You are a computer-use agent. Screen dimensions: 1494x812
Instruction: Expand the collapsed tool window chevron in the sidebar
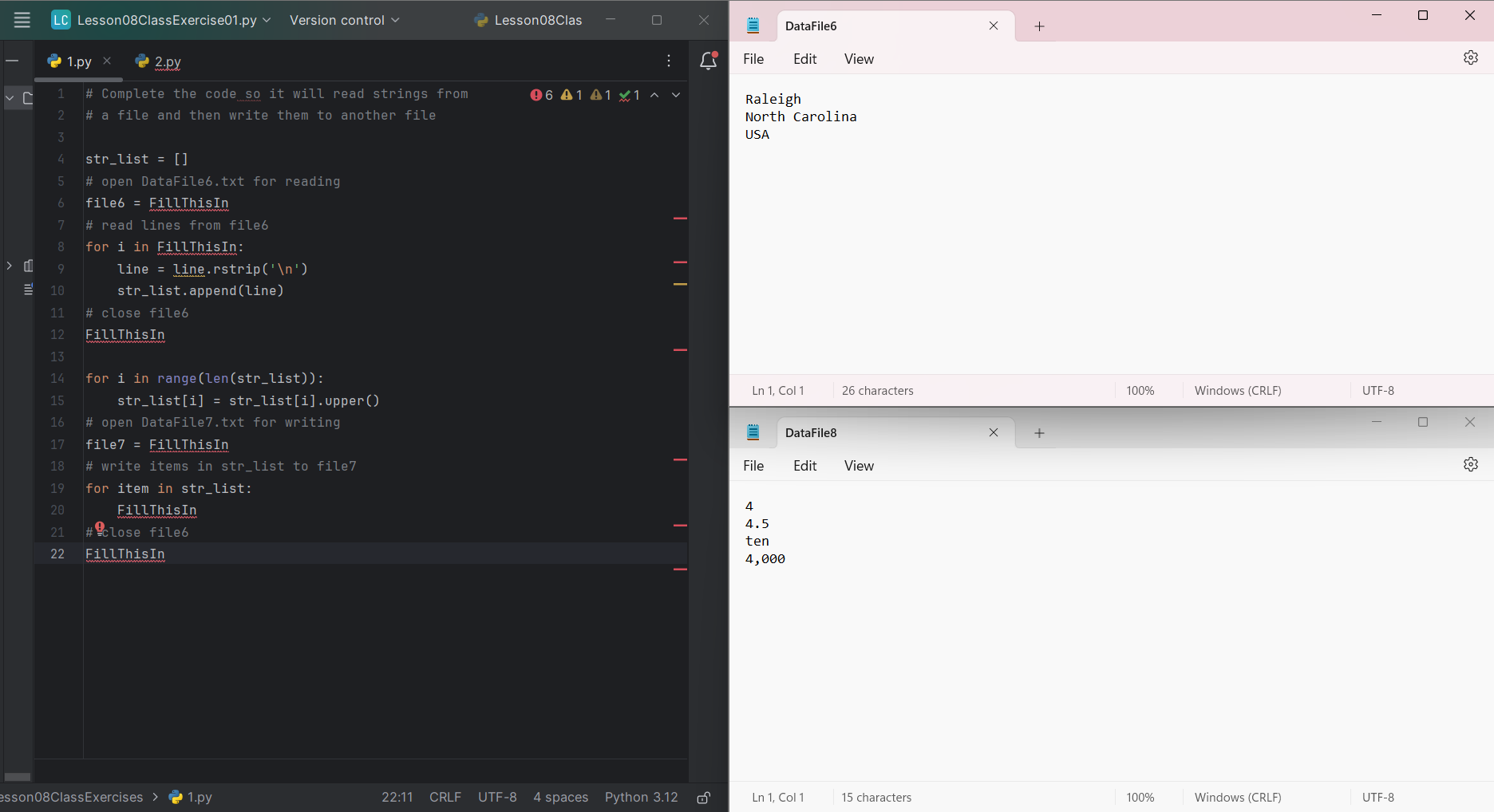tap(10, 266)
